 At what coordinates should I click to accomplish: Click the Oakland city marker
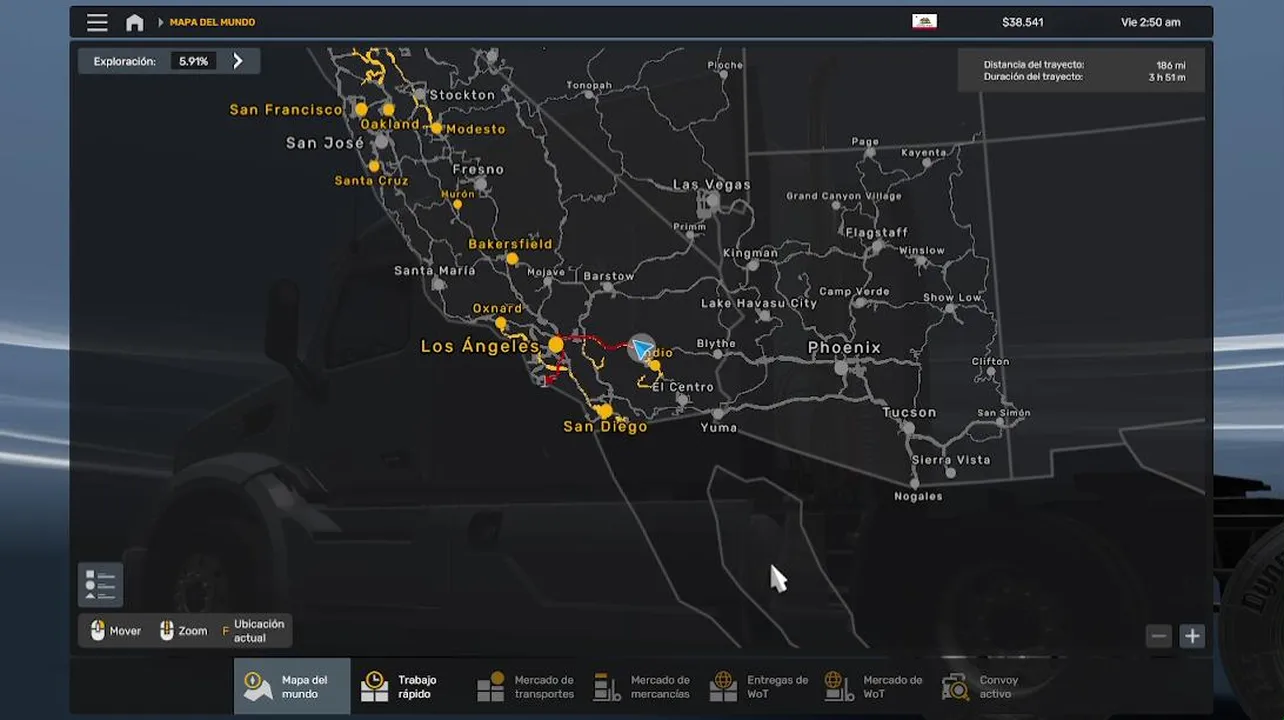tap(388, 109)
